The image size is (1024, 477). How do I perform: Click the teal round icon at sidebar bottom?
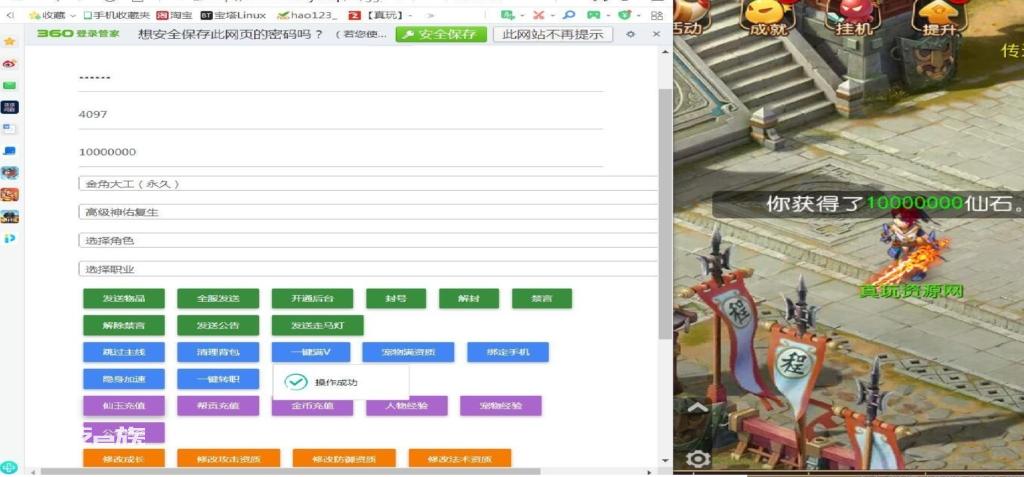(x=9, y=468)
